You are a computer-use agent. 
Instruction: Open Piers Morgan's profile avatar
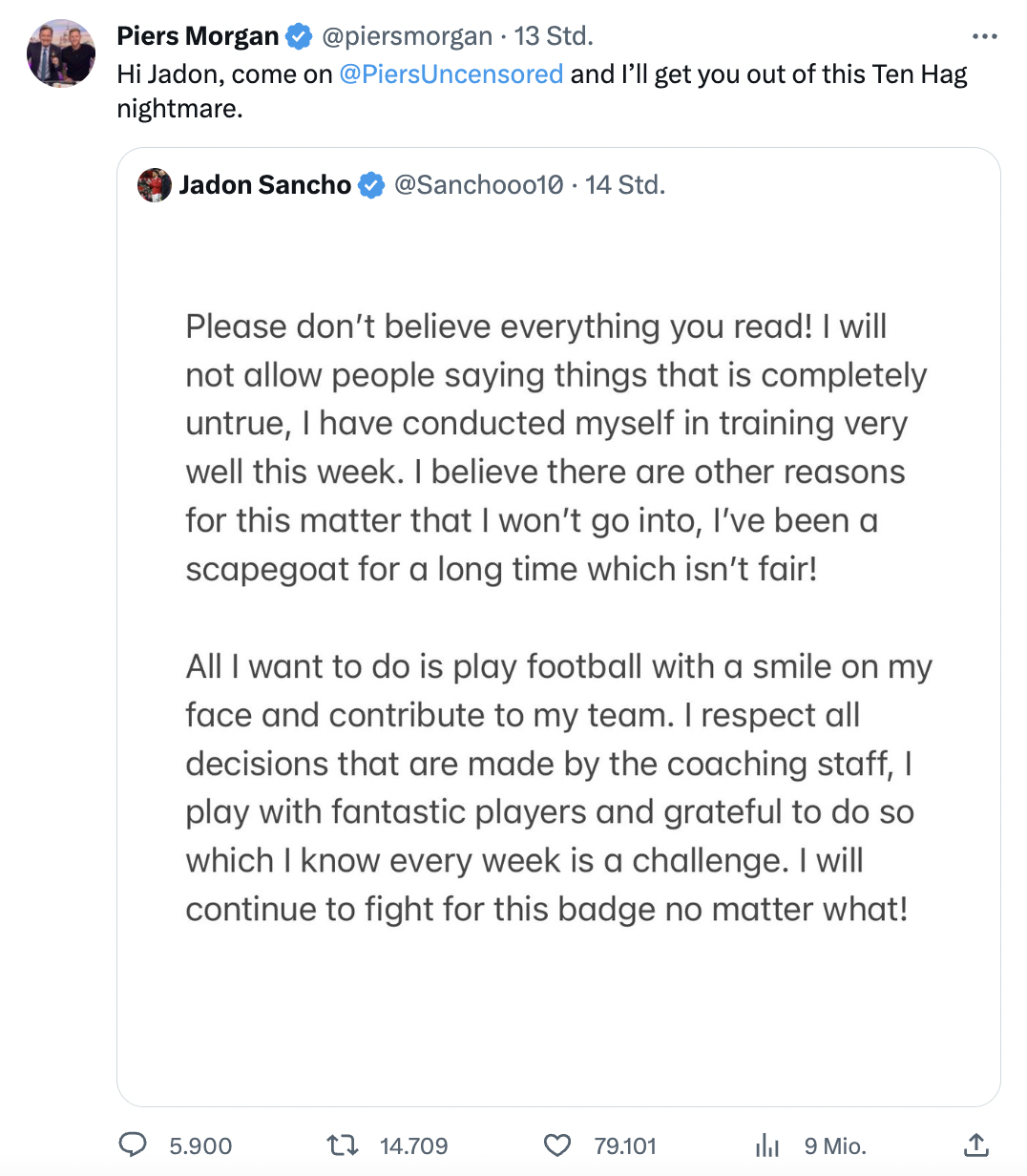(x=62, y=53)
